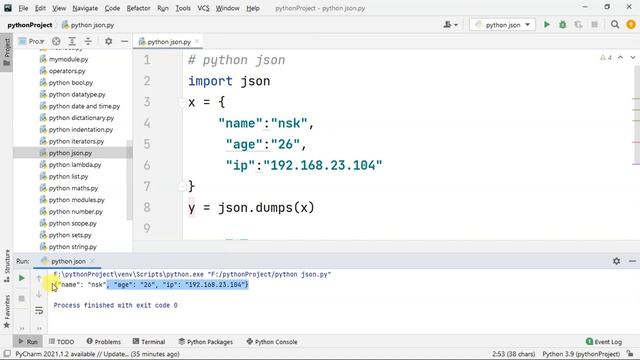Viewport: 640px width, 360px height.
Task: Open the Python Packages tab
Action: pyautogui.click(x=206, y=342)
